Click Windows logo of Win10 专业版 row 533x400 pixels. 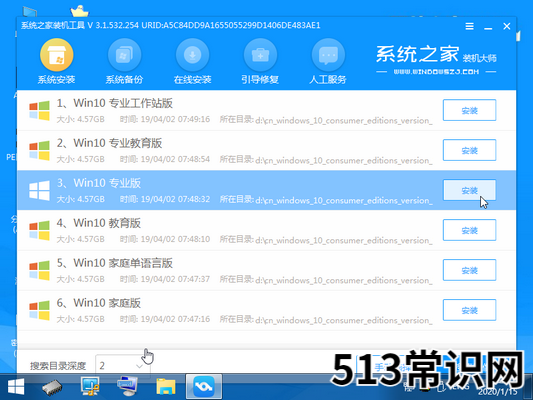click(39, 190)
